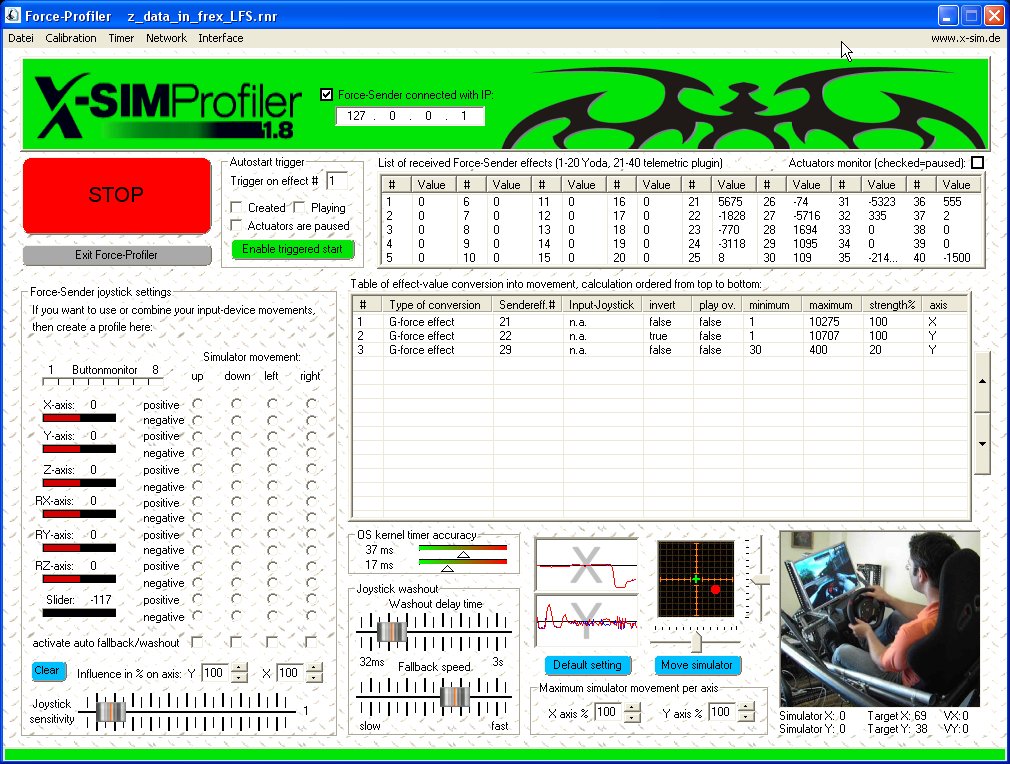This screenshot has width=1010, height=764.
Task: Click the Washout delay time slider handle
Action: pos(392,632)
